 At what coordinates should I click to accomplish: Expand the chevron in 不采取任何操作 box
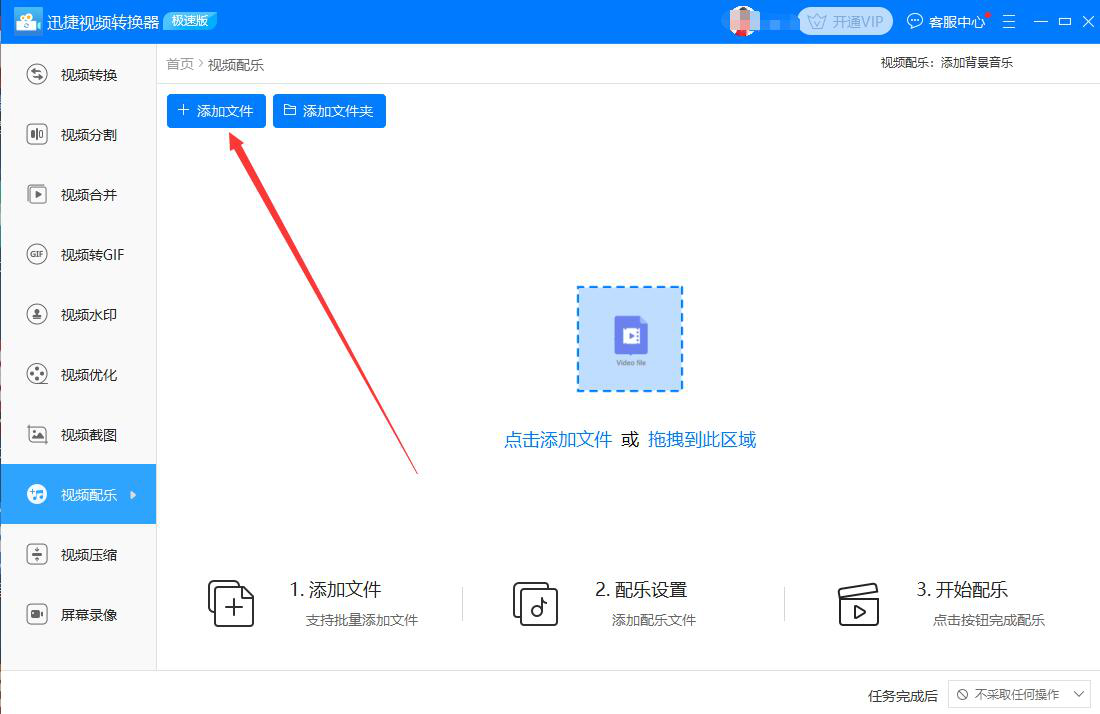pos(1079,694)
